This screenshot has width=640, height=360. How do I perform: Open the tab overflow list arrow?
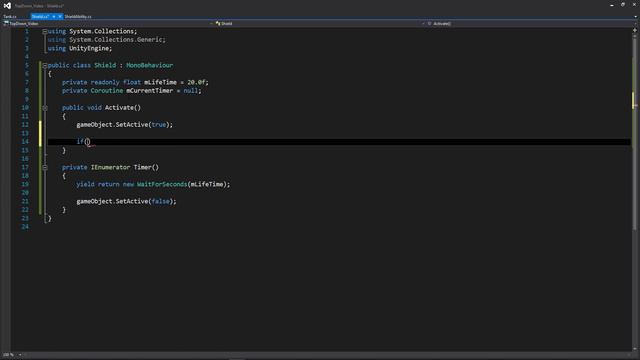pyautogui.click(x=636, y=17)
